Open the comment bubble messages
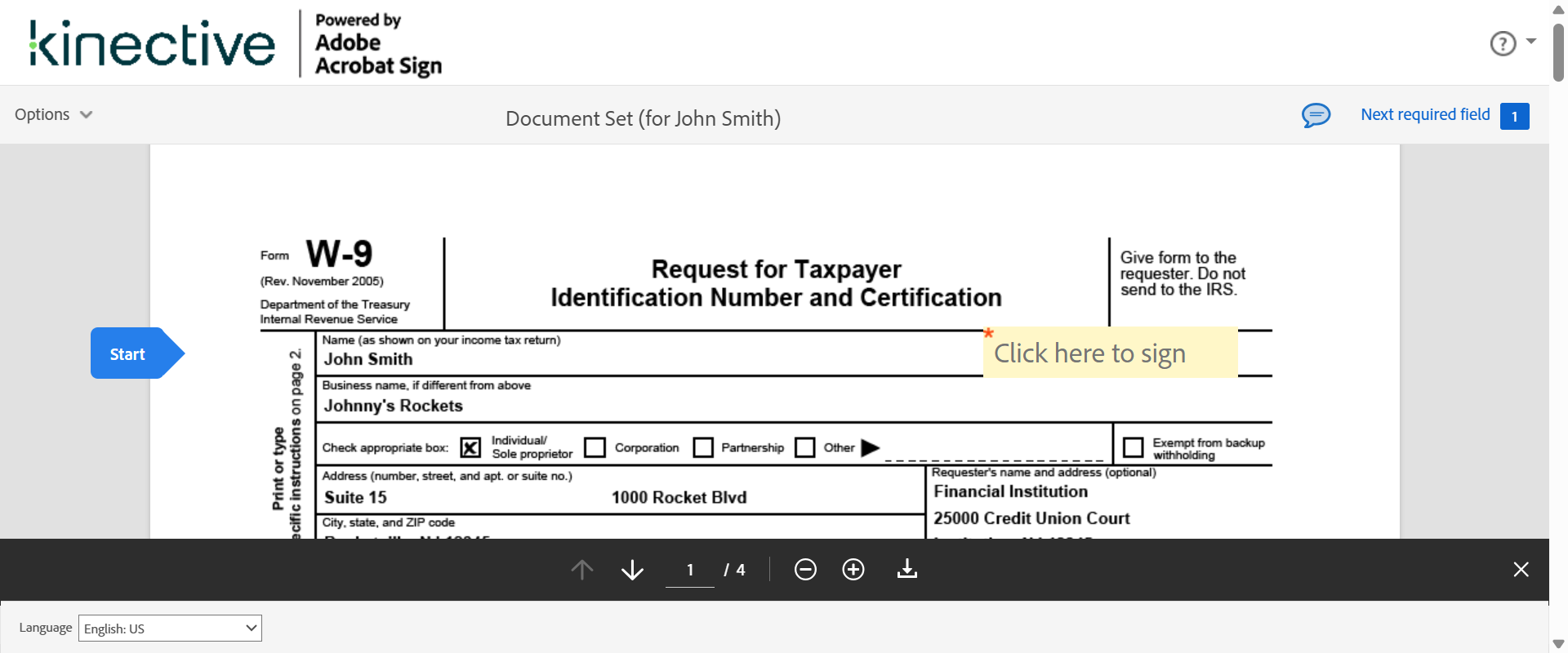This screenshot has height=653, width=1568. point(1316,115)
